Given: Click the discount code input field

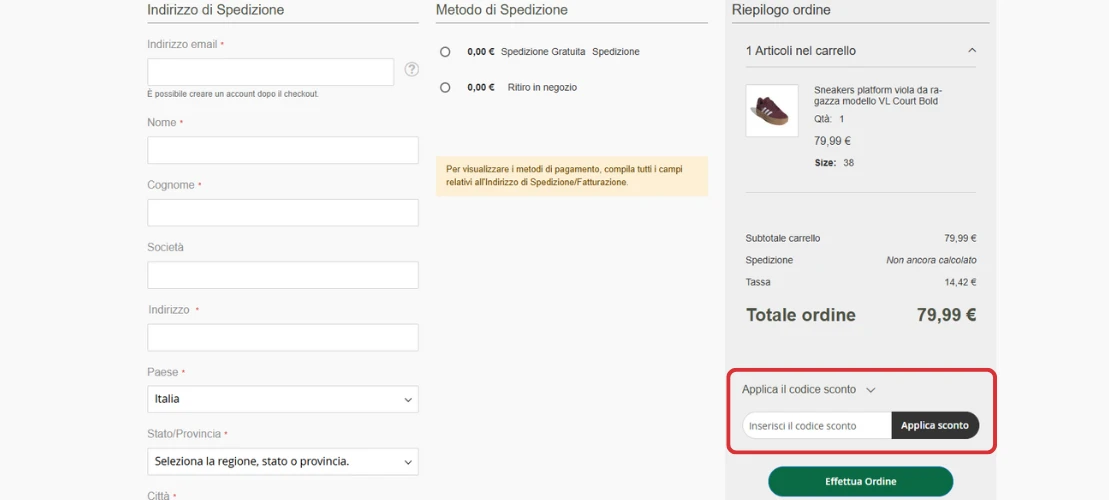Looking at the screenshot, I should (816, 425).
